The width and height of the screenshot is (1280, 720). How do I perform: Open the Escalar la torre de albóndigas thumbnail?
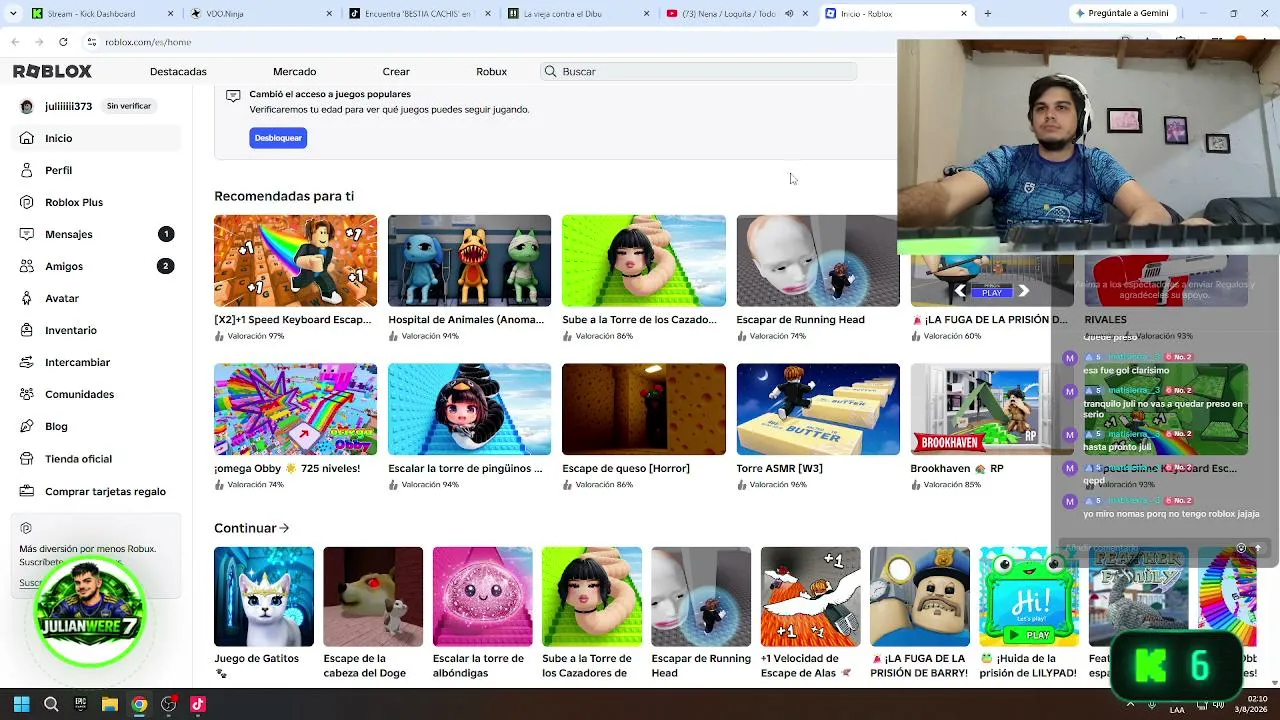[x=483, y=597]
